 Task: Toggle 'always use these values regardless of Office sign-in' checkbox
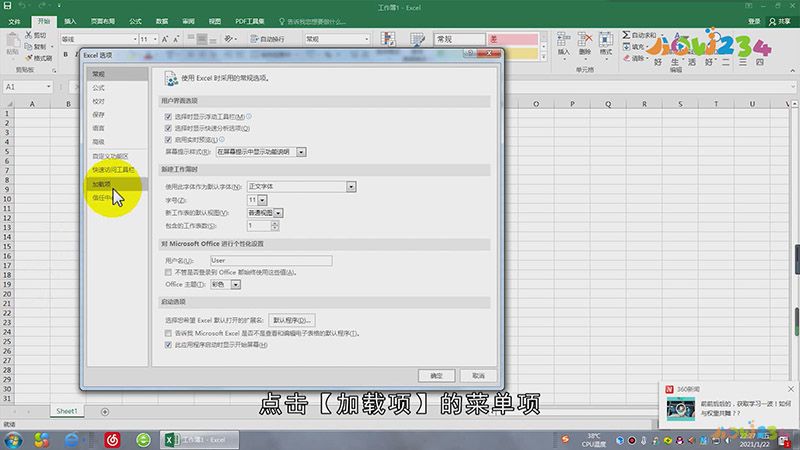tap(168, 272)
